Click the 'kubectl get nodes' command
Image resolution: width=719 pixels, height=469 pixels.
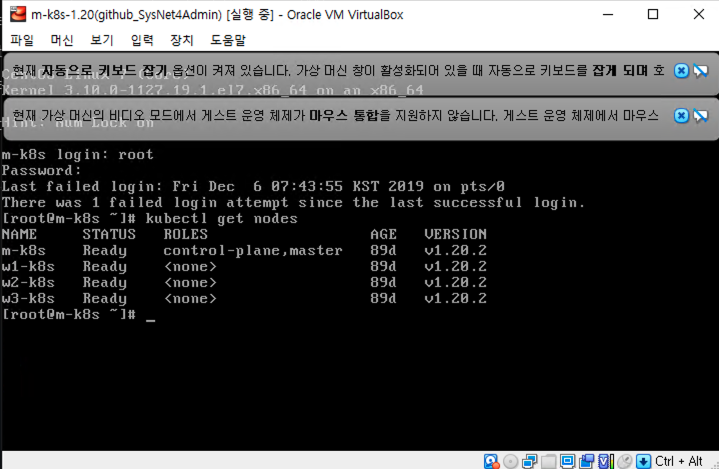pos(221,219)
